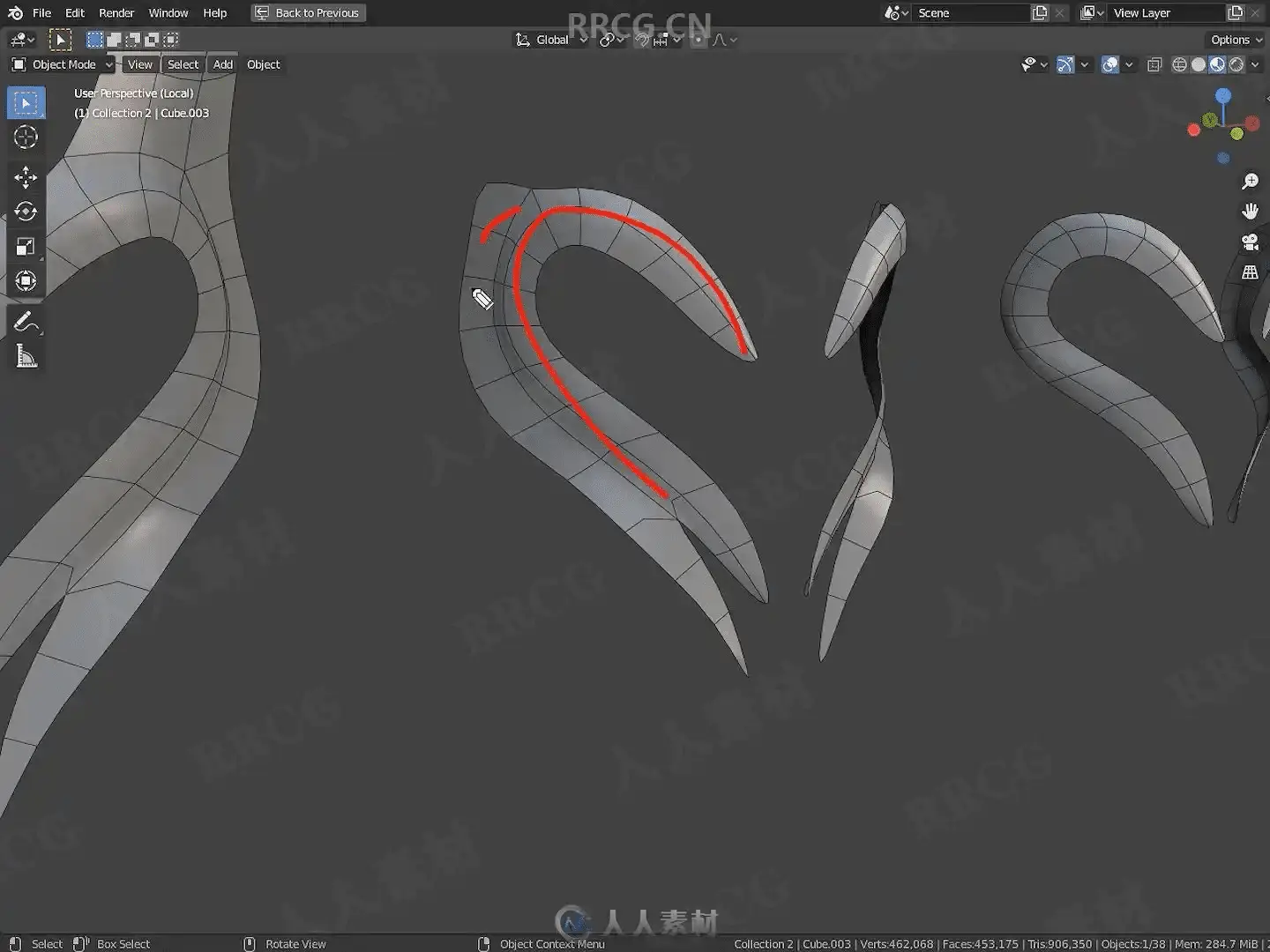Open the scene browse dropdown
Image resolution: width=1270 pixels, height=952 pixels.
897,13
